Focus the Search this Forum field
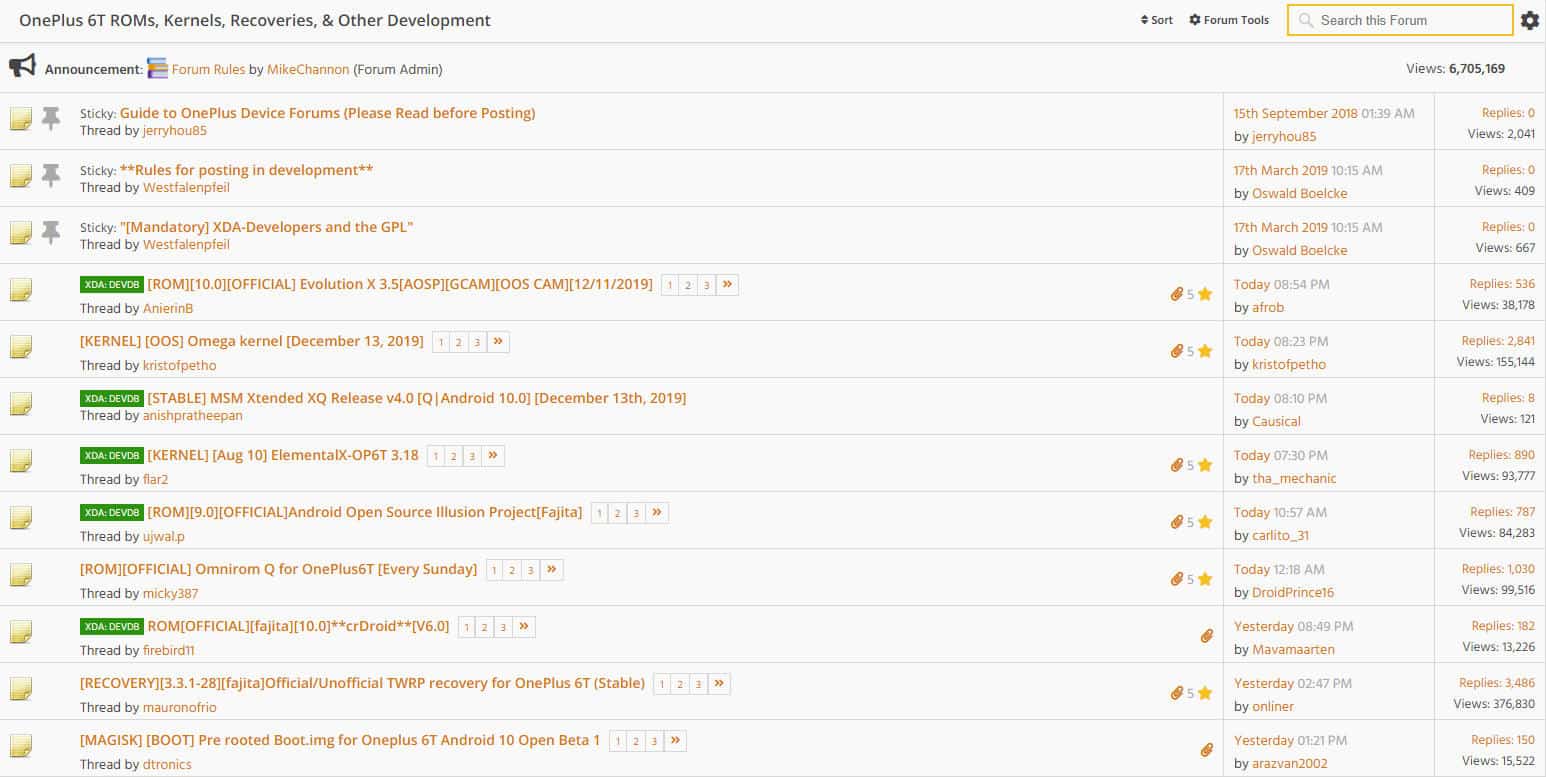The width and height of the screenshot is (1546, 777). [1400, 20]
